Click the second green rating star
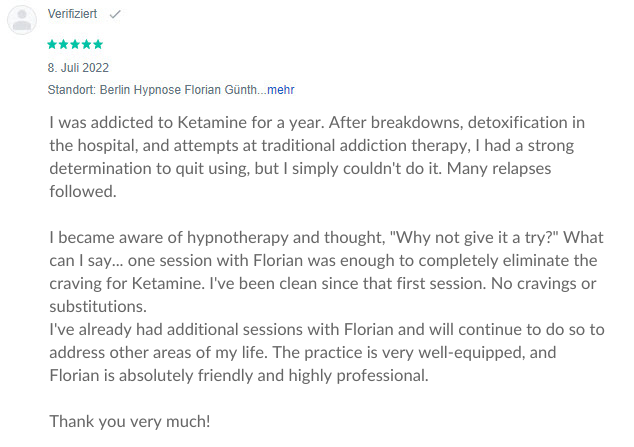634x447 pixels. coord(63,44)
